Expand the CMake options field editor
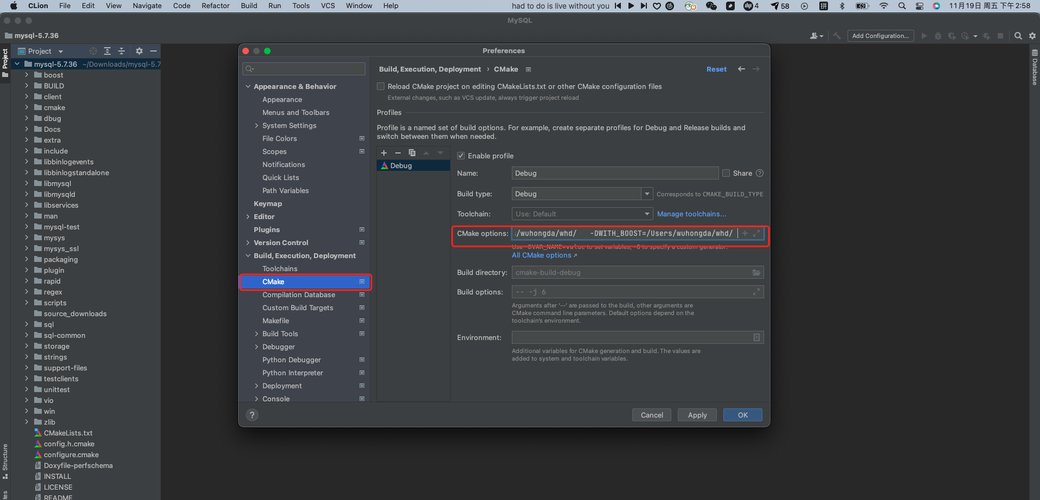The image size is (1040, 500). [x=756, y=233]
